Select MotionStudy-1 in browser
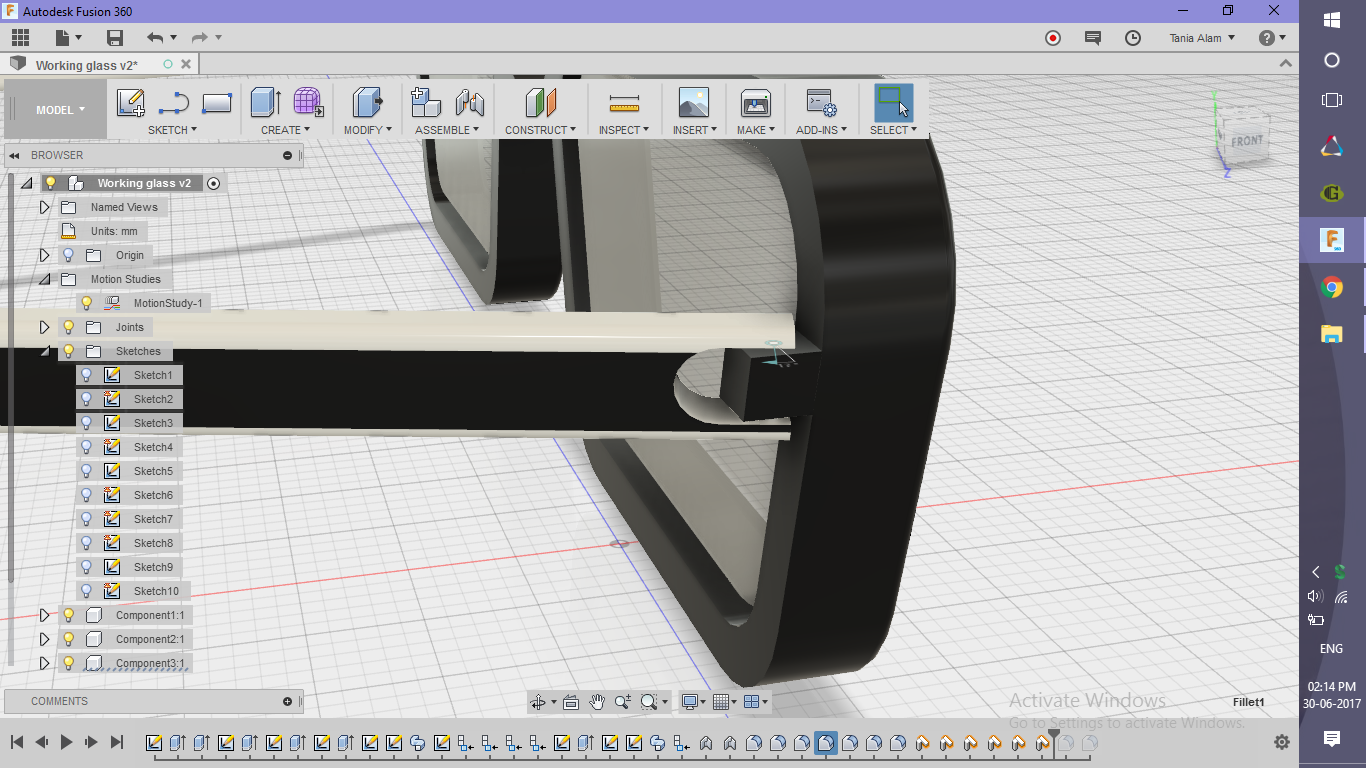This screenshot has width=1366, height=768. [x=167, y=303]
